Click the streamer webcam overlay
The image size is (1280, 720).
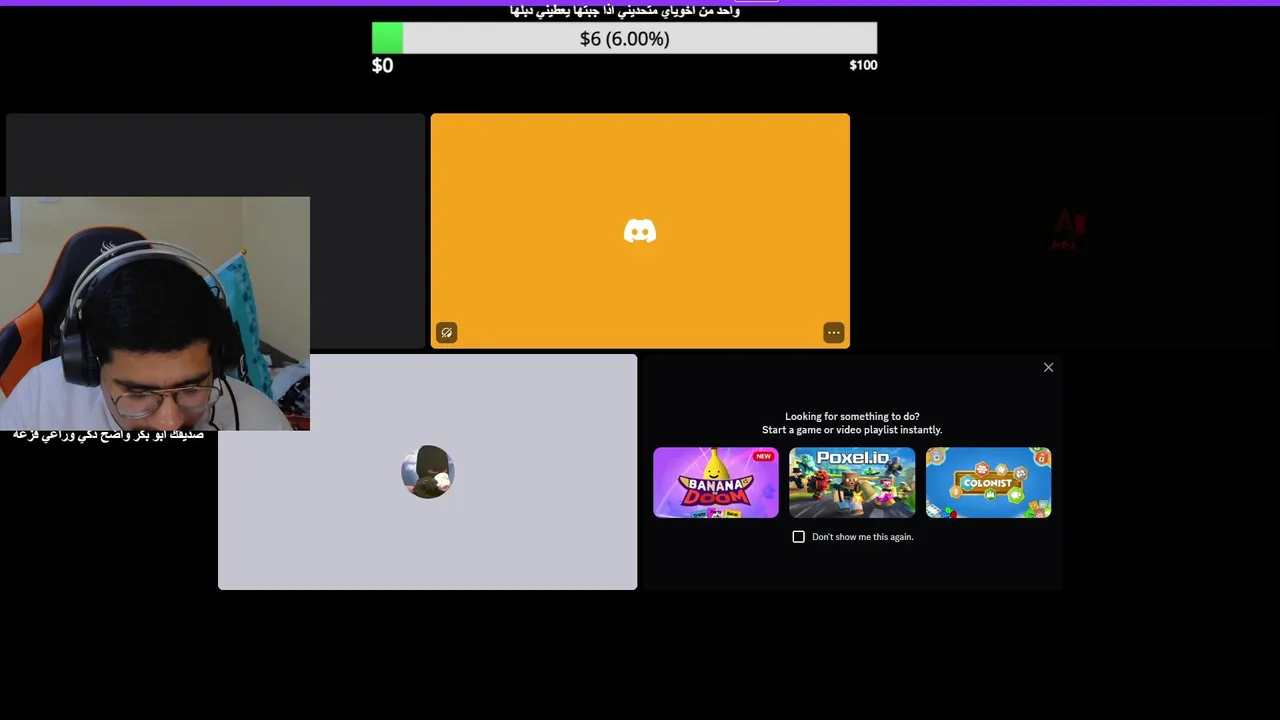[x=155, y=313]
